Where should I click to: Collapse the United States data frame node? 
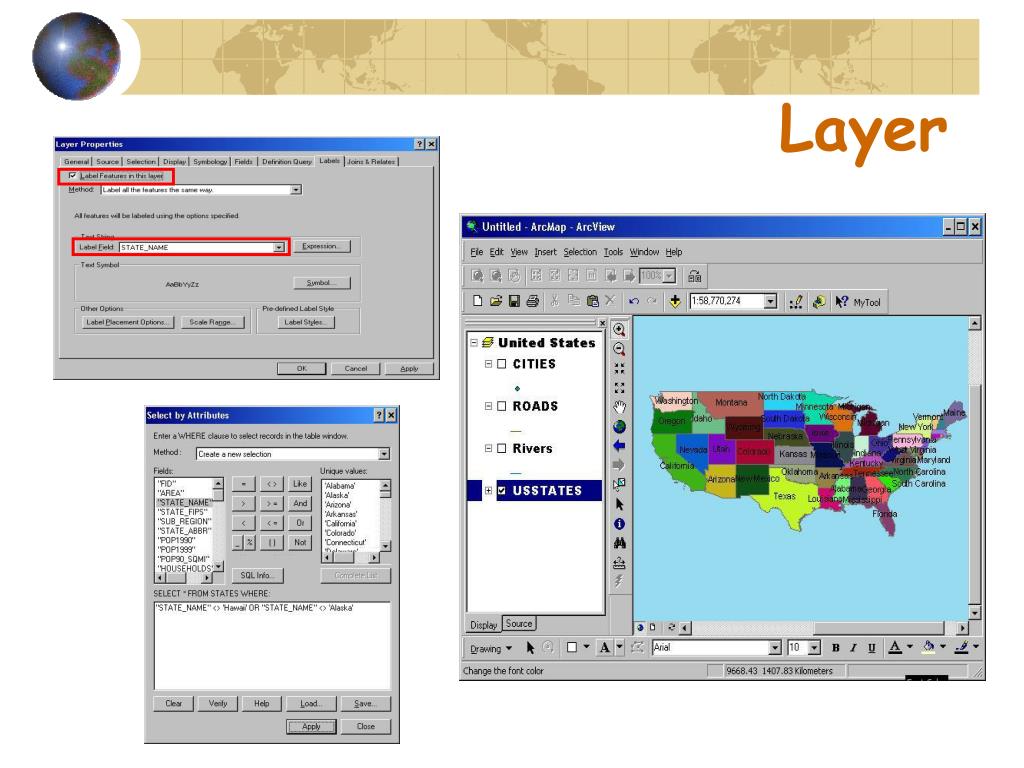474,343
